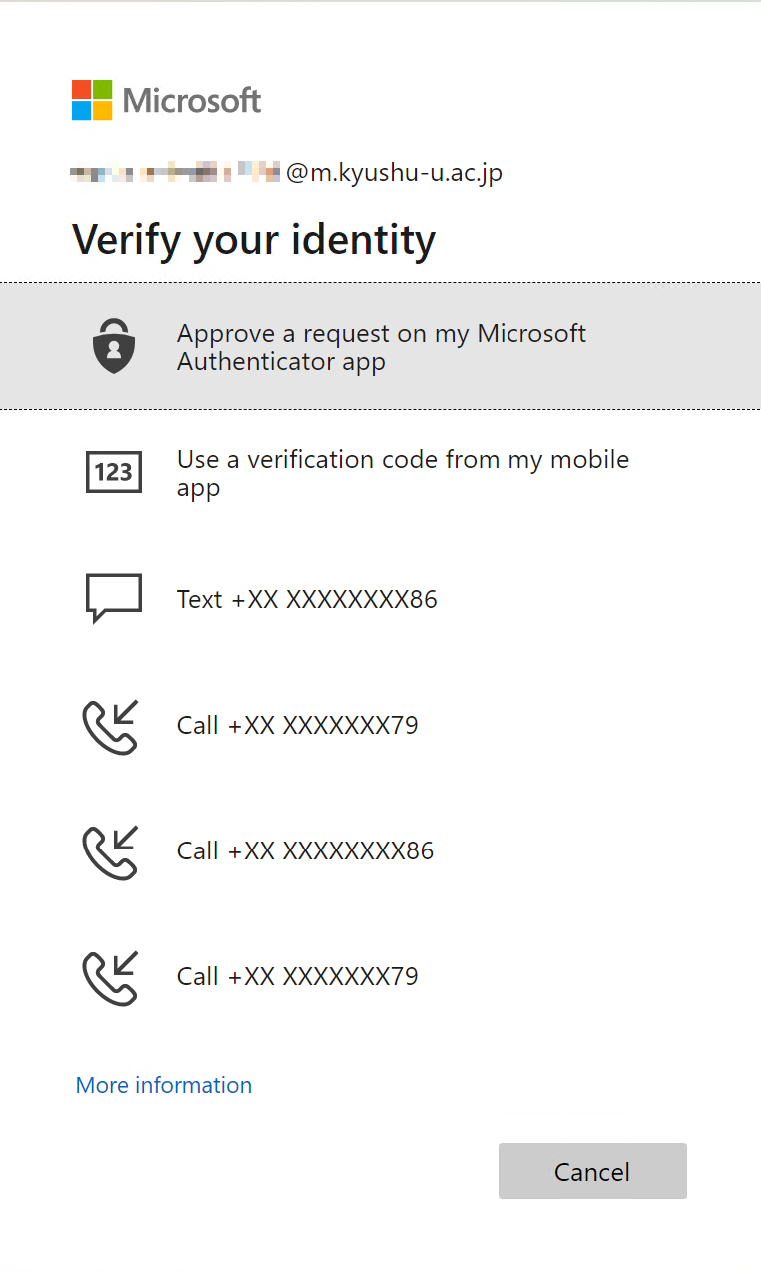Click the blurred account username text
761x1272 pixels.
click(x=175, y=173)
